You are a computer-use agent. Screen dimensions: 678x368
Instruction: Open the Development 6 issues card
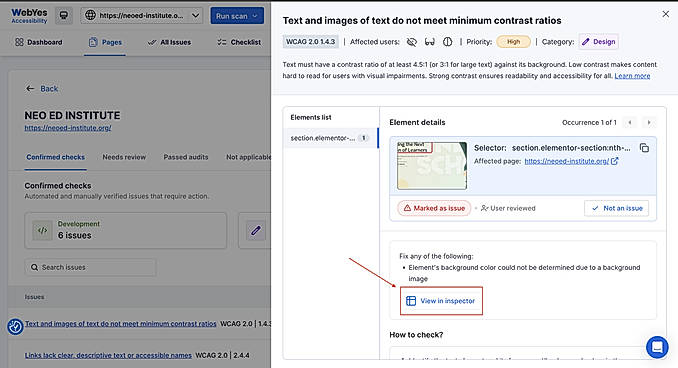(x=125, y=230)
